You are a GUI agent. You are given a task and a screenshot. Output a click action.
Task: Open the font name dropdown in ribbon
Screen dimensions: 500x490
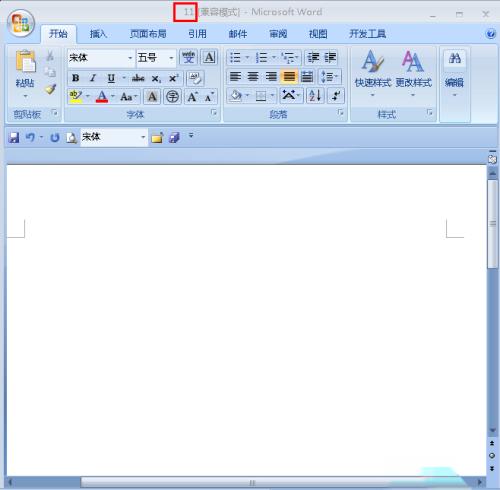coord(130,58)
